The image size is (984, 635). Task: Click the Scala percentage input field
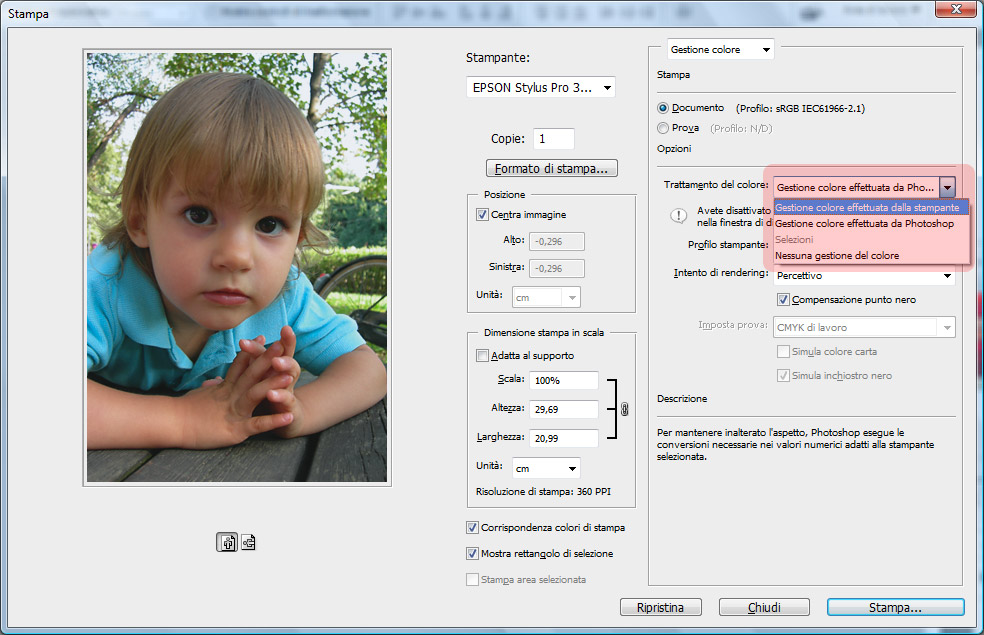(x=564, y=381)
